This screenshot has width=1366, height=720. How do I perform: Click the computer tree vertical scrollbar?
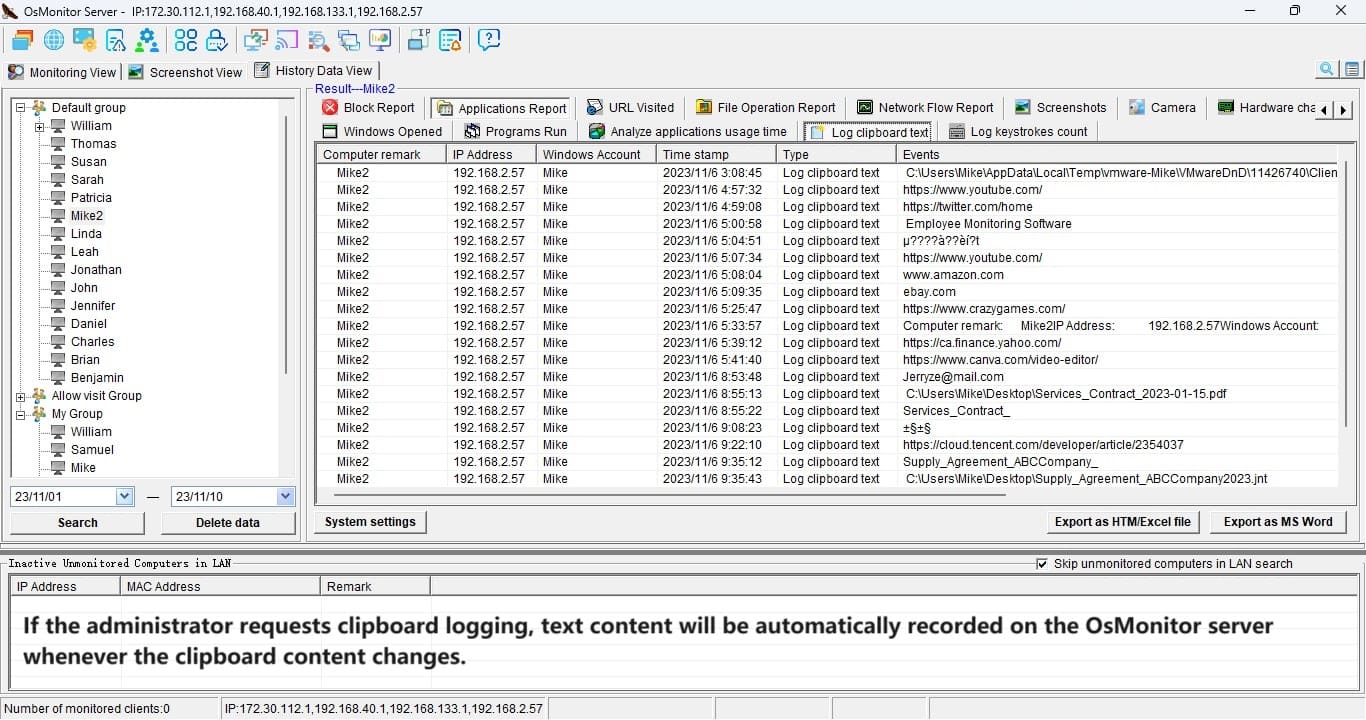pos(286,245)
